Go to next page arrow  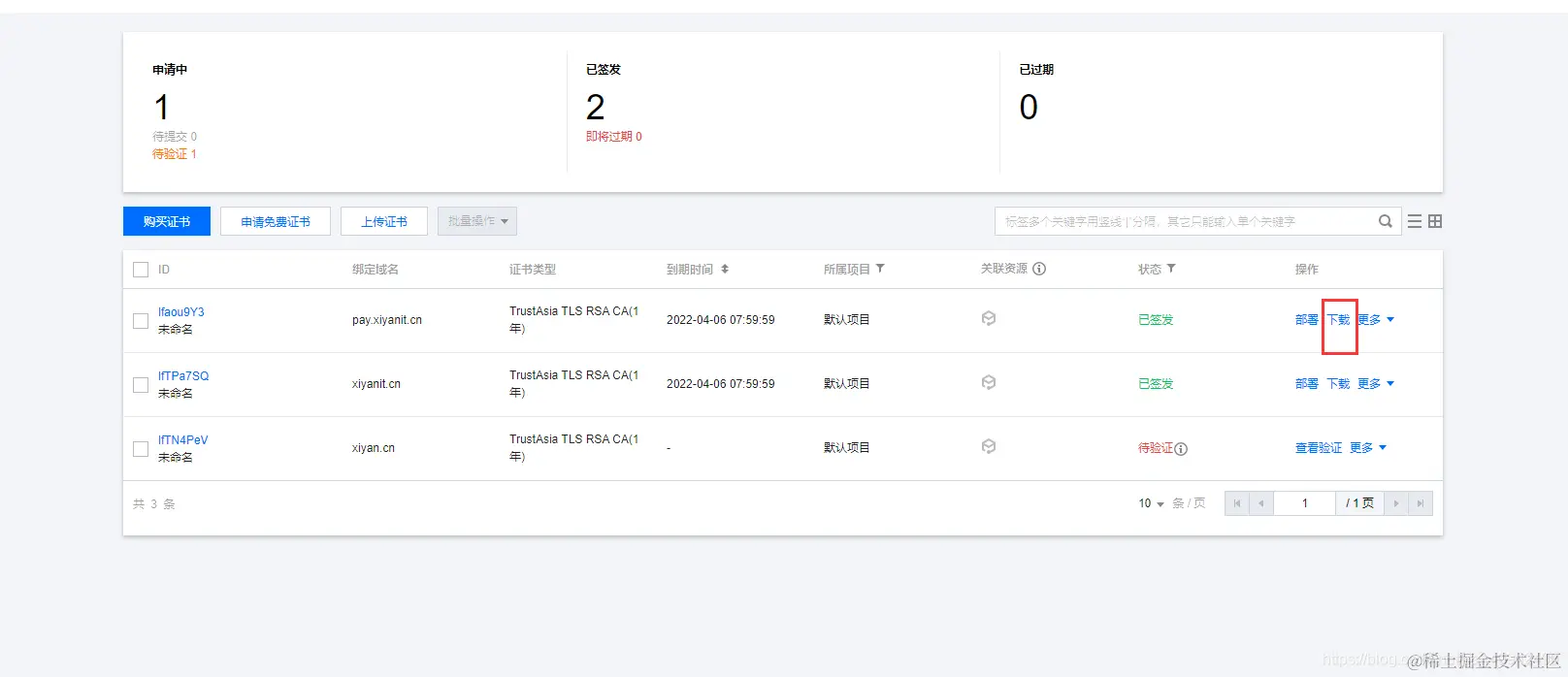pos(1396,503)
